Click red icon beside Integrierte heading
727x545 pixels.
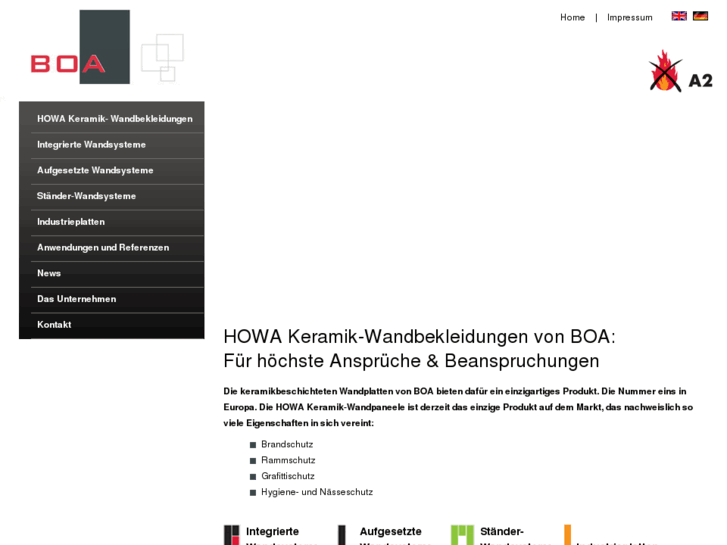tap(232, 535)
